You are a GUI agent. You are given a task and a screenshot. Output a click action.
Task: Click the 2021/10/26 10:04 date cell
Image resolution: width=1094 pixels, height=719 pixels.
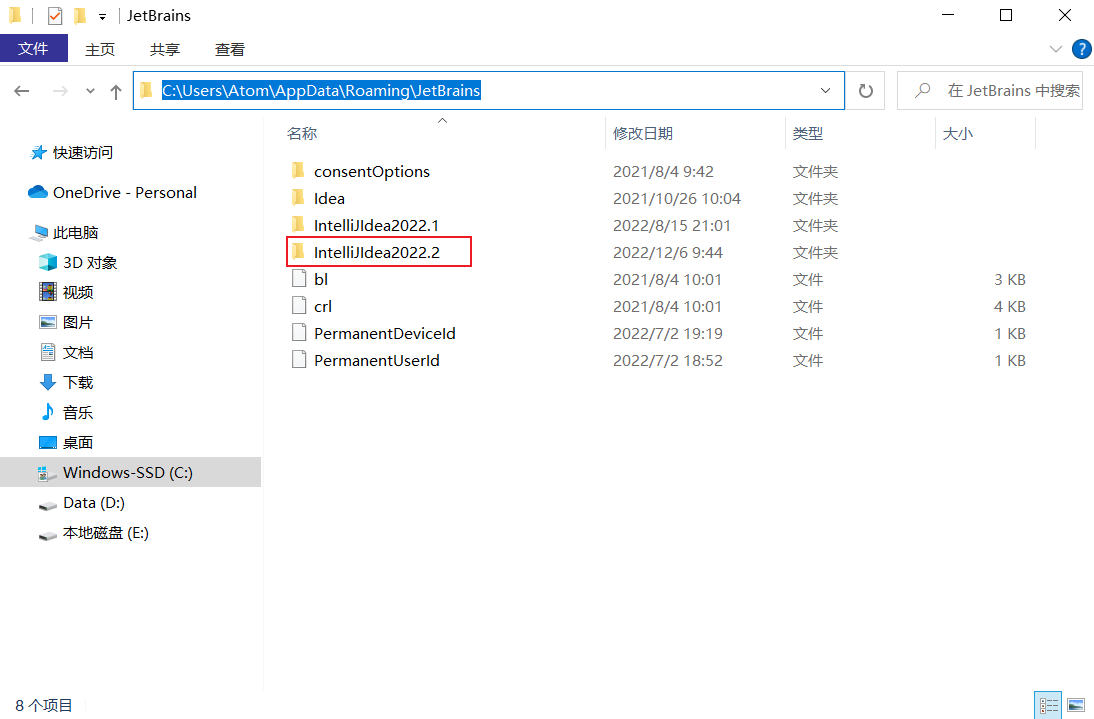tap(677, 199)
